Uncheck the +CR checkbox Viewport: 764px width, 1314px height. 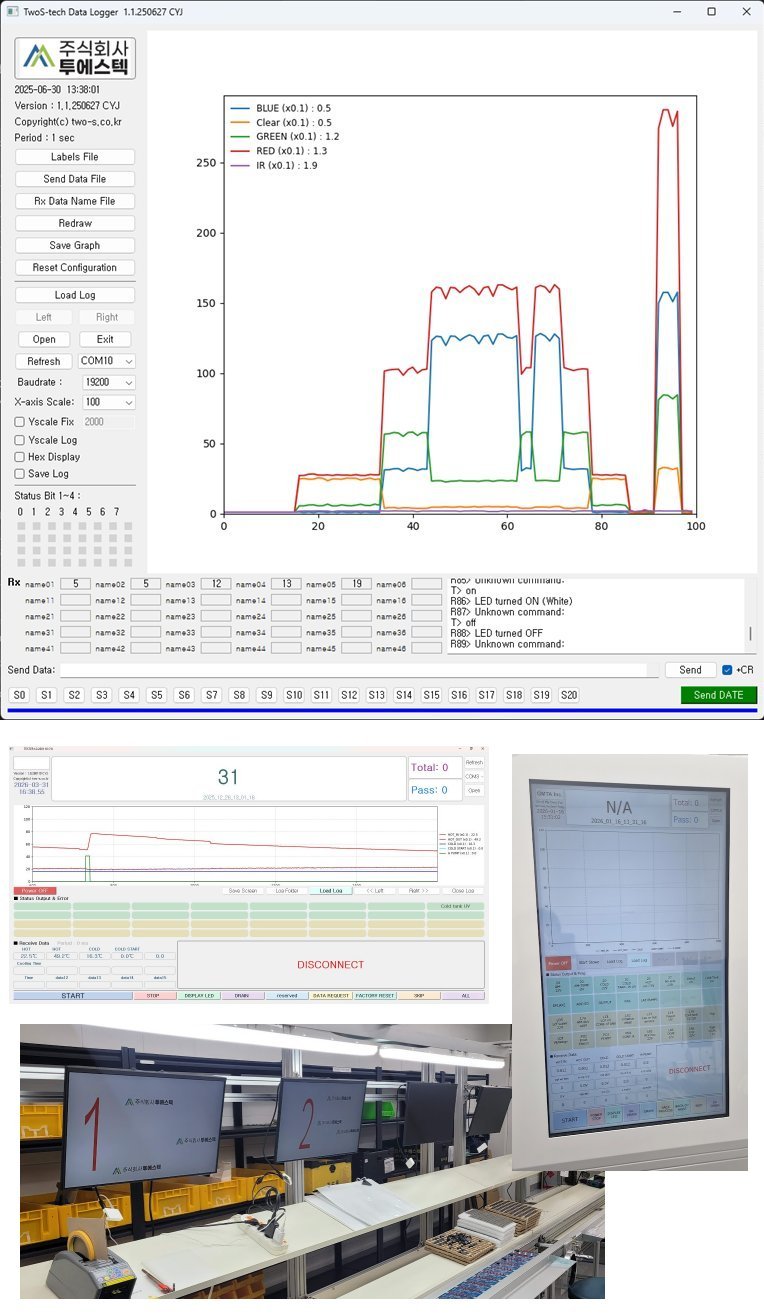click(x=727, y=670)
